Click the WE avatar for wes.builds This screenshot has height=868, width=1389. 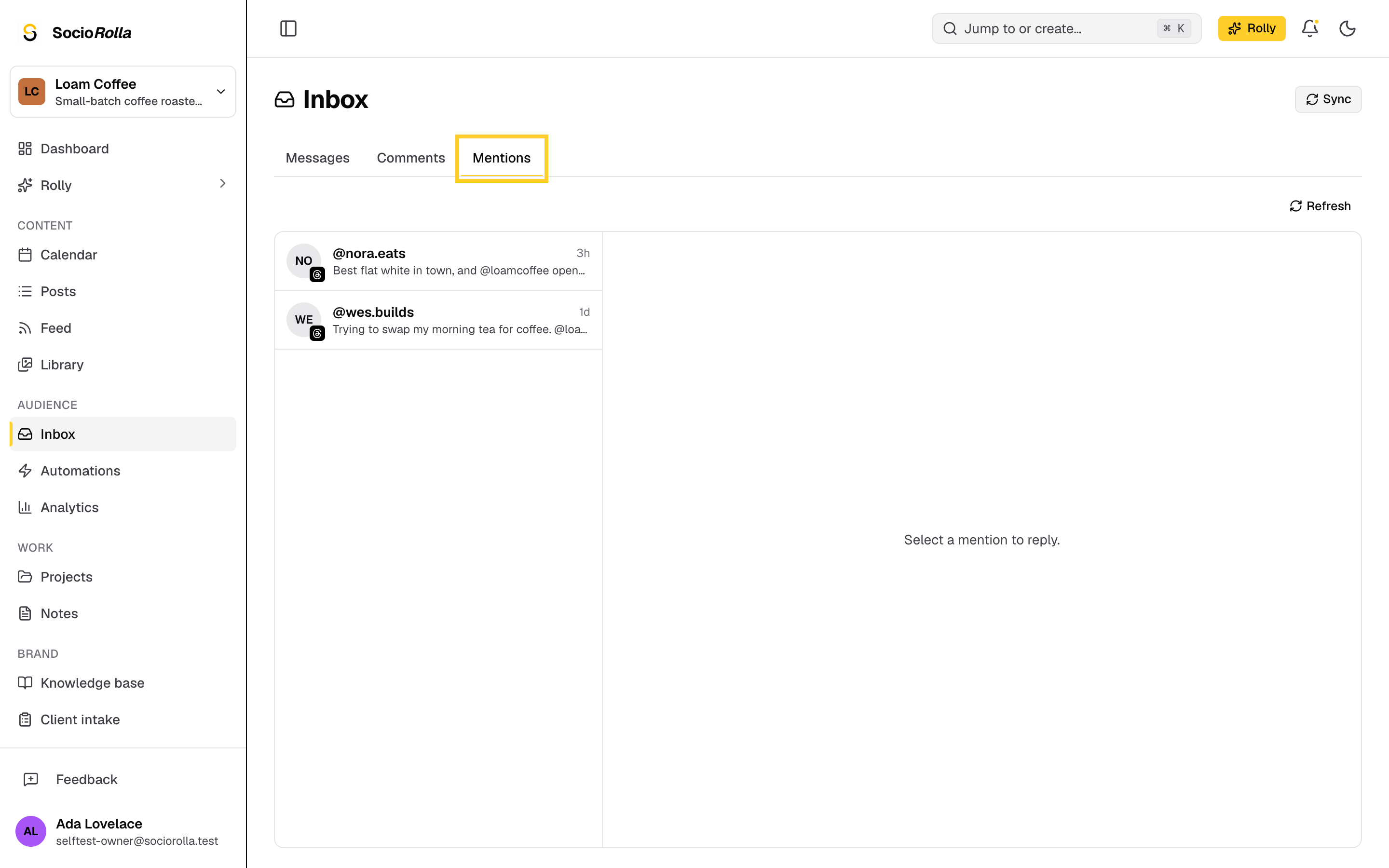[304, 319]
